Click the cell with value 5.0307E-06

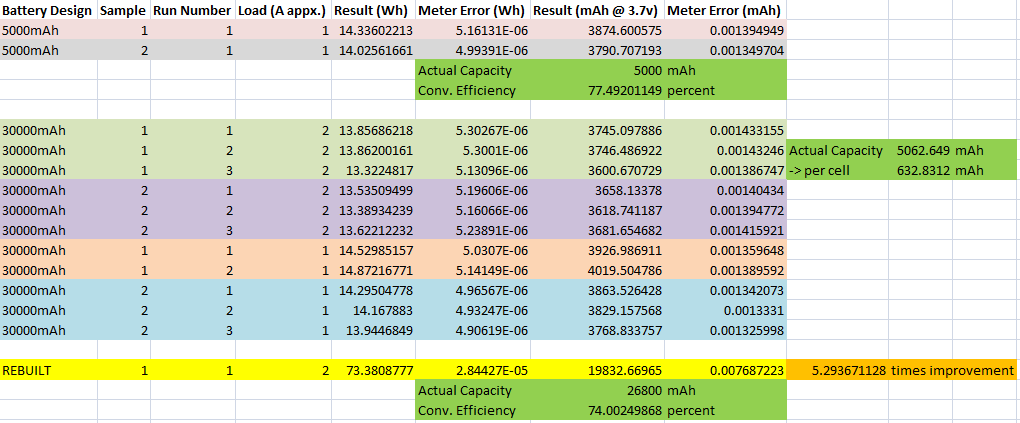pyautogui.click(x=474, y=250)
